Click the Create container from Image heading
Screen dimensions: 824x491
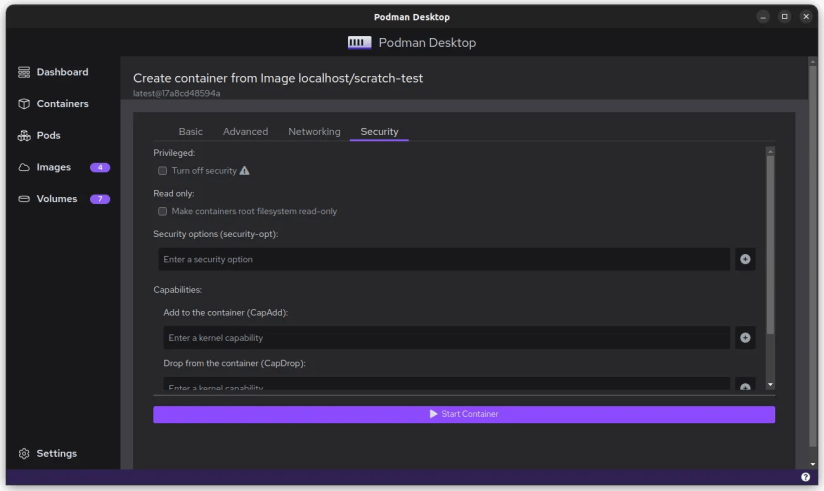(x=278, y=78)
